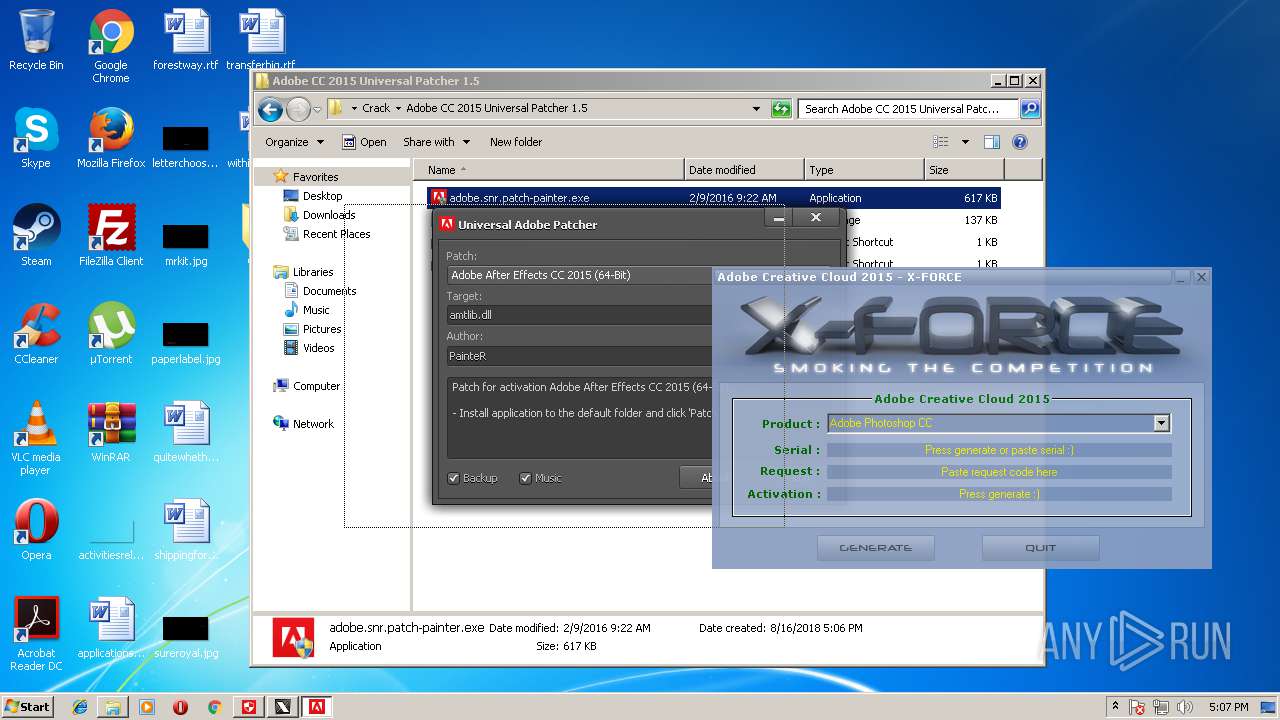Launch Acrobat Reader DC desktop icon
The width and height of the screenshot is (1280, 720).
pyautogui.click(x=36, y=634)
